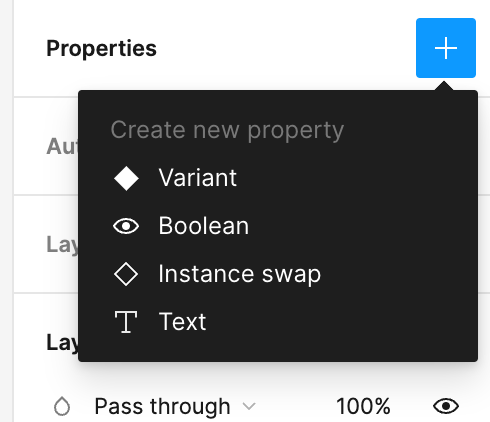The image size is (490, 422).
Task: Click the bold black Lay section heading
Action: [62, 343]
